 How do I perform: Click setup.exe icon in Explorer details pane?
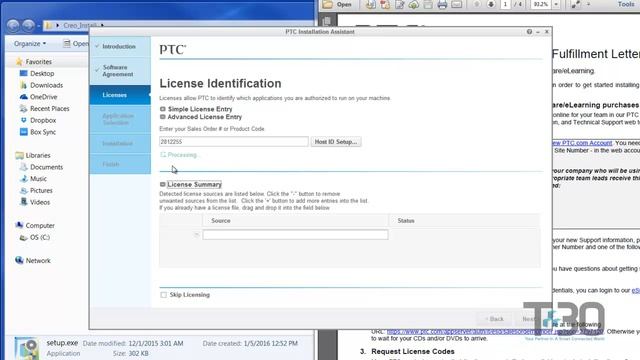click(x=27, y=348)
